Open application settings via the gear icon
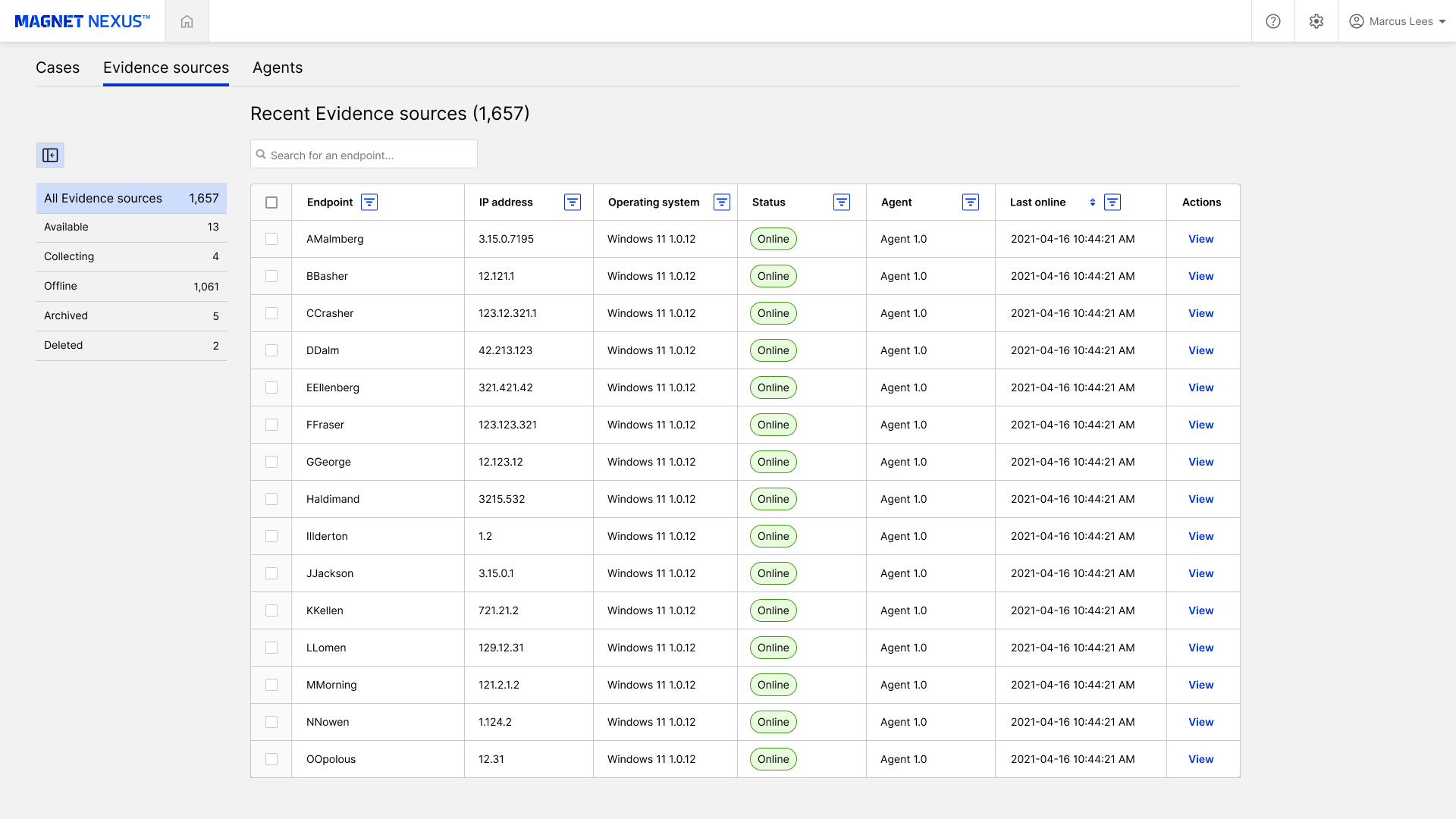1456x819 pixels. click(1316, 20)
